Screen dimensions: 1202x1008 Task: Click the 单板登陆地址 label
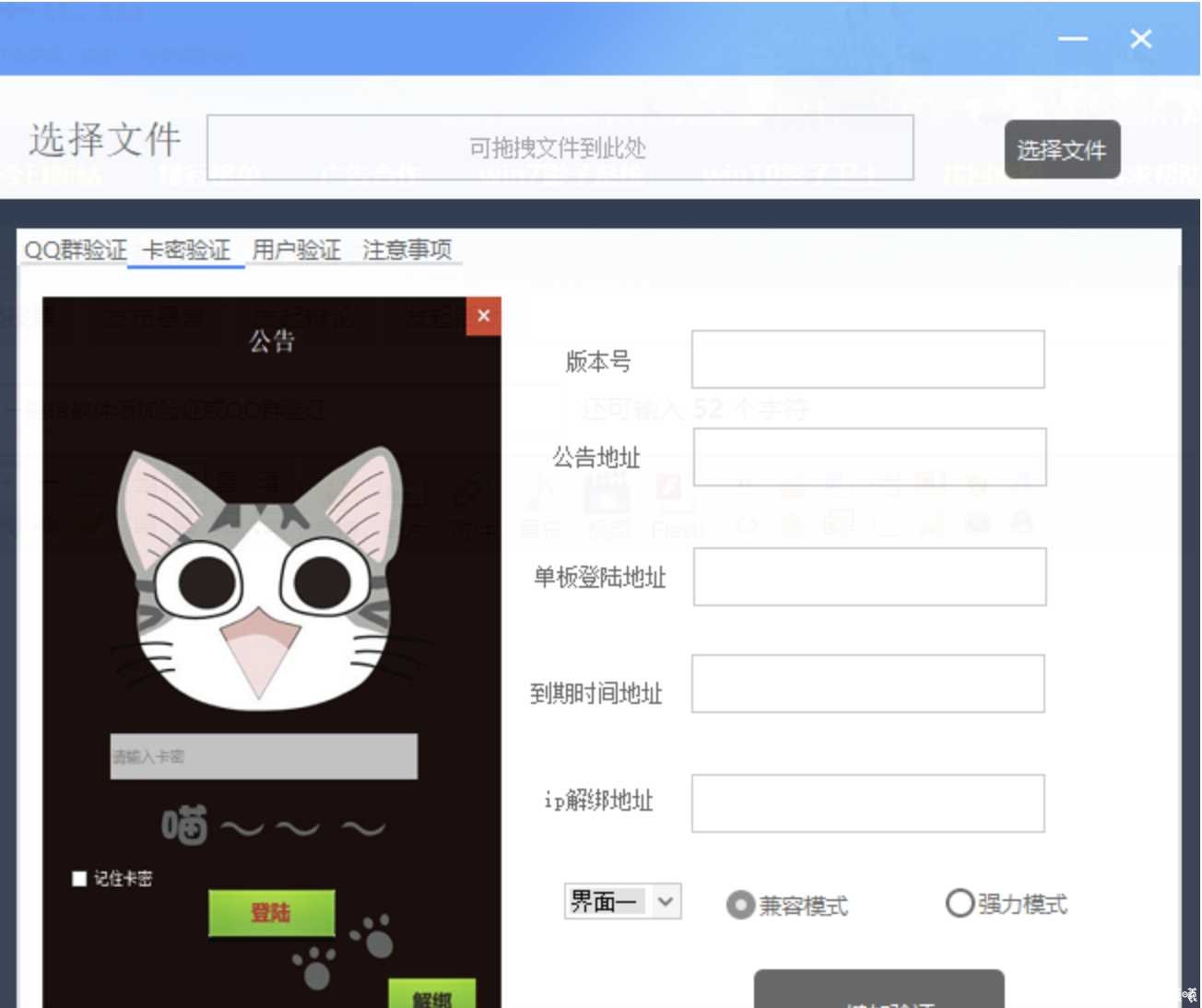point(599,577)
